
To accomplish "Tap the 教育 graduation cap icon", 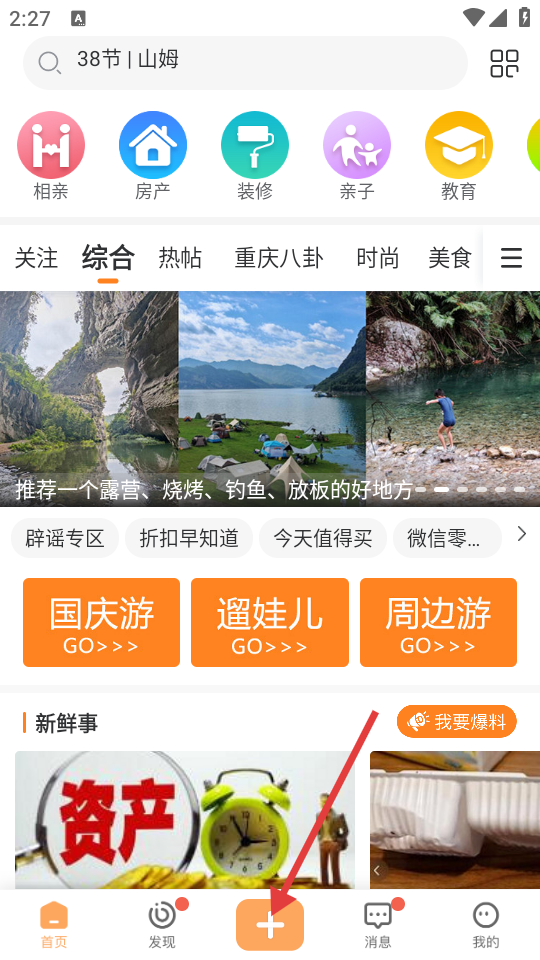I will (x=459, y=145).
